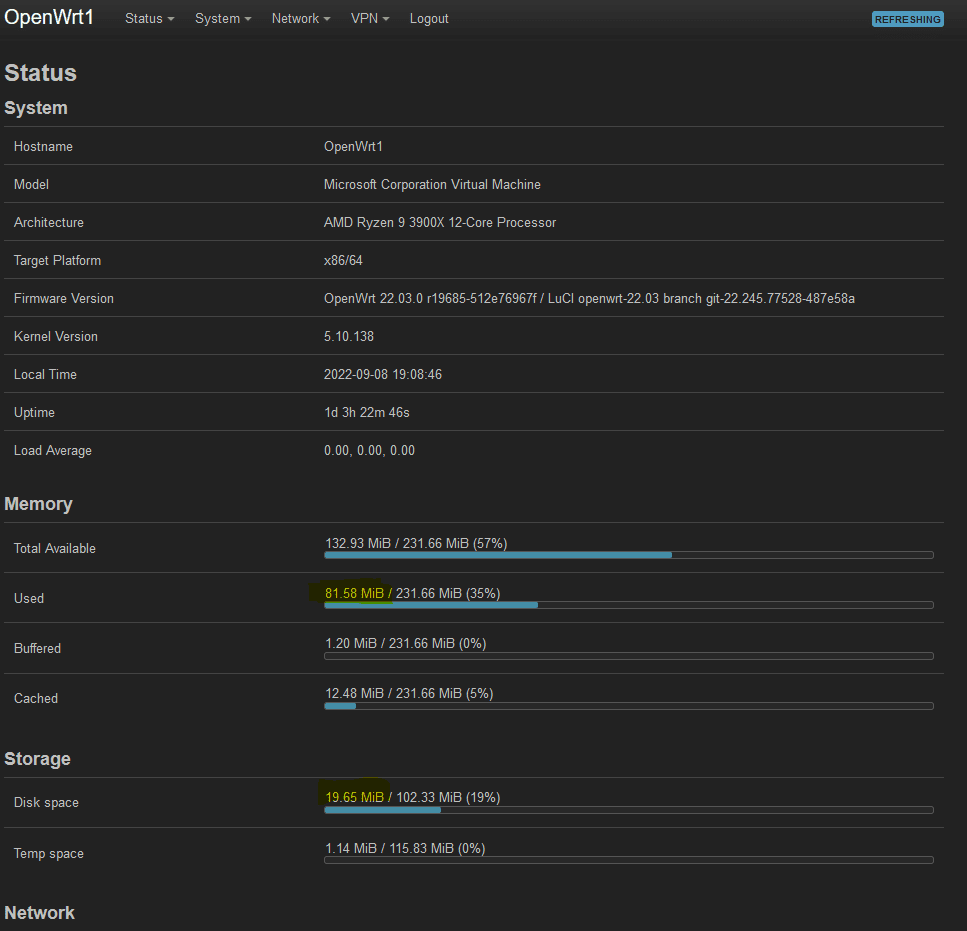Open the System dropdown menu
The width and height of the screenshot is (967, 931).
[223, 18]
